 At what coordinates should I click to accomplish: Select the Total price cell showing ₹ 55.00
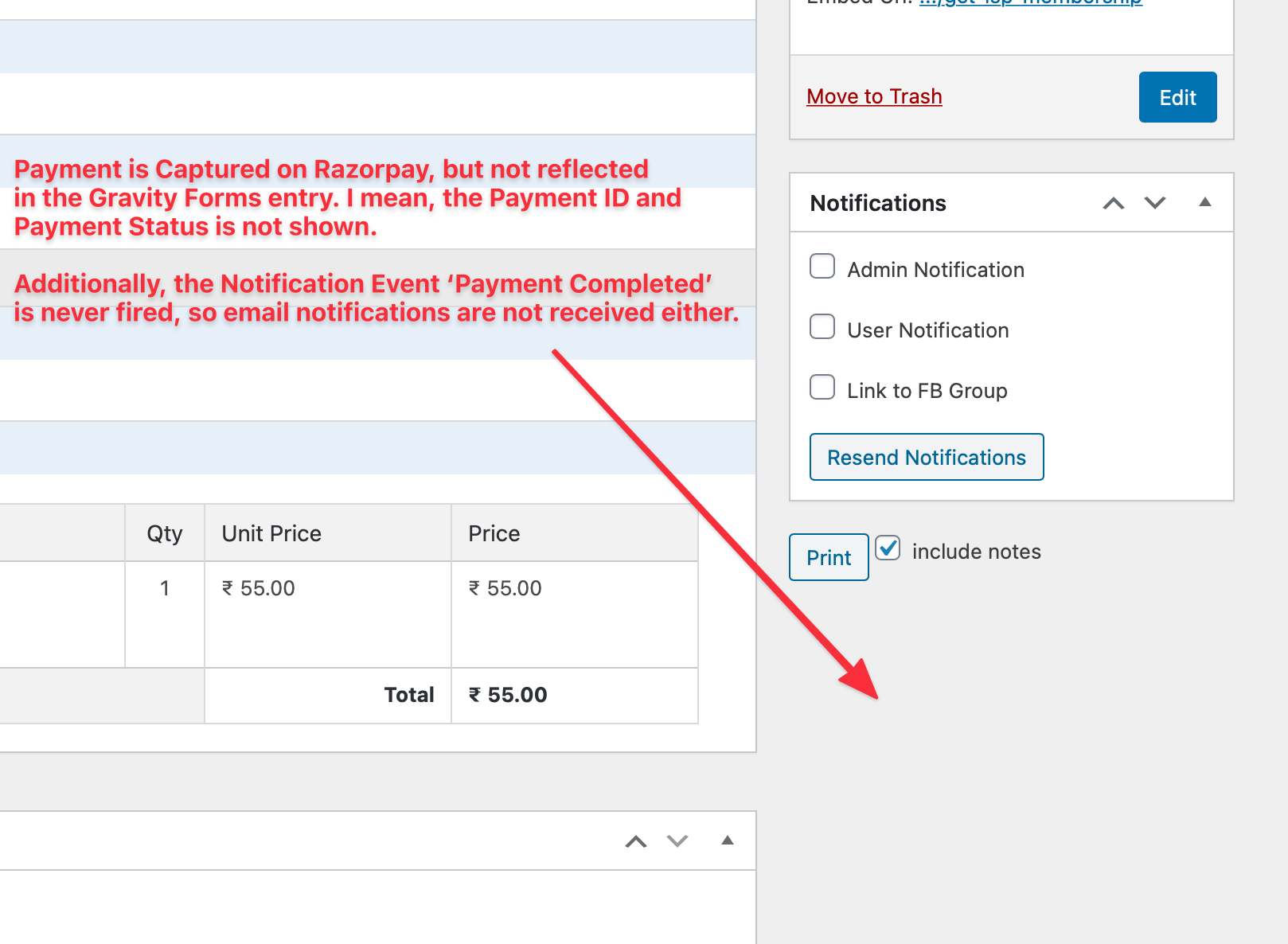coord(507,694)
